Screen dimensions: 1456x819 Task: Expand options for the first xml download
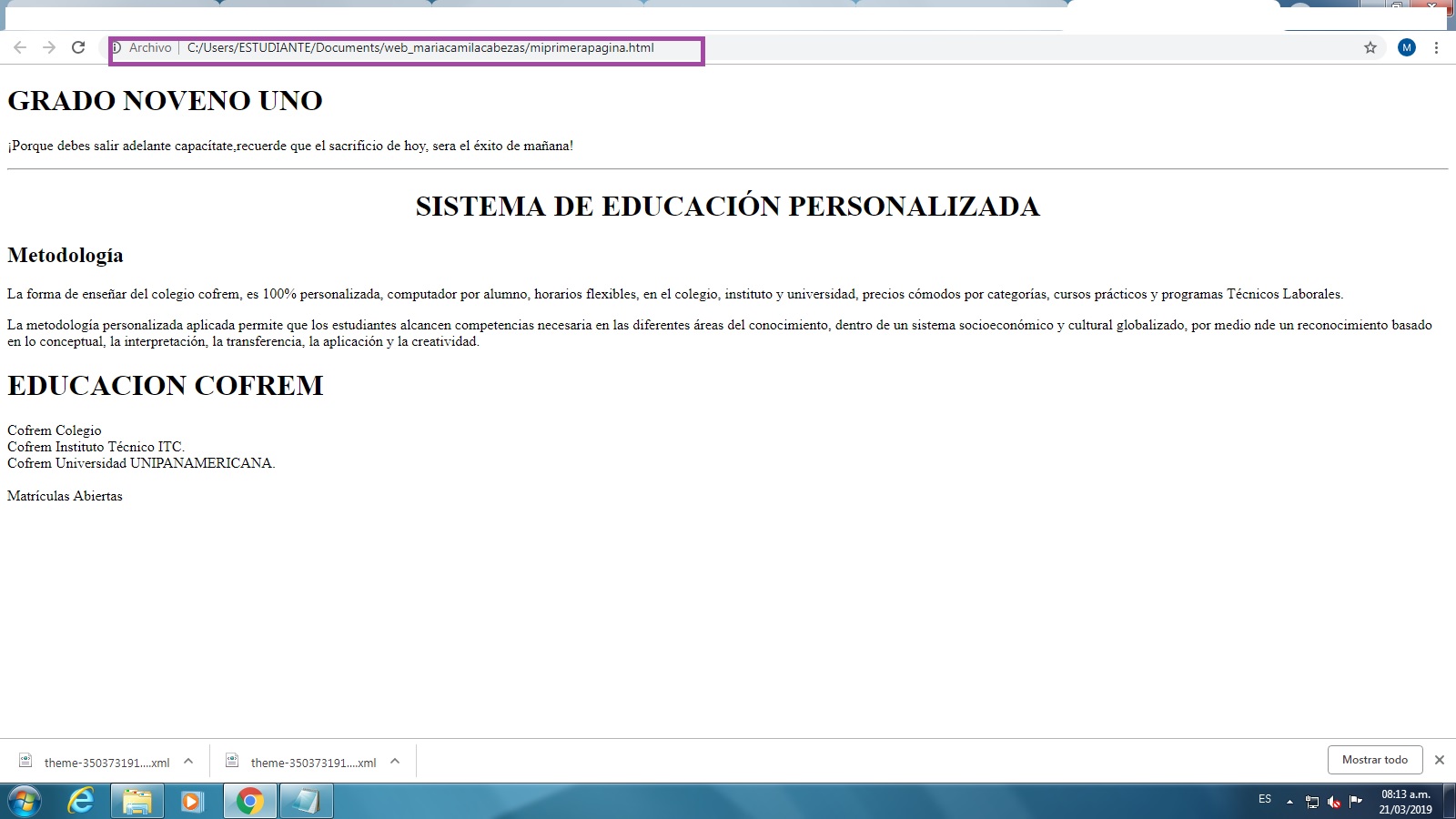[x=188, y=762]
